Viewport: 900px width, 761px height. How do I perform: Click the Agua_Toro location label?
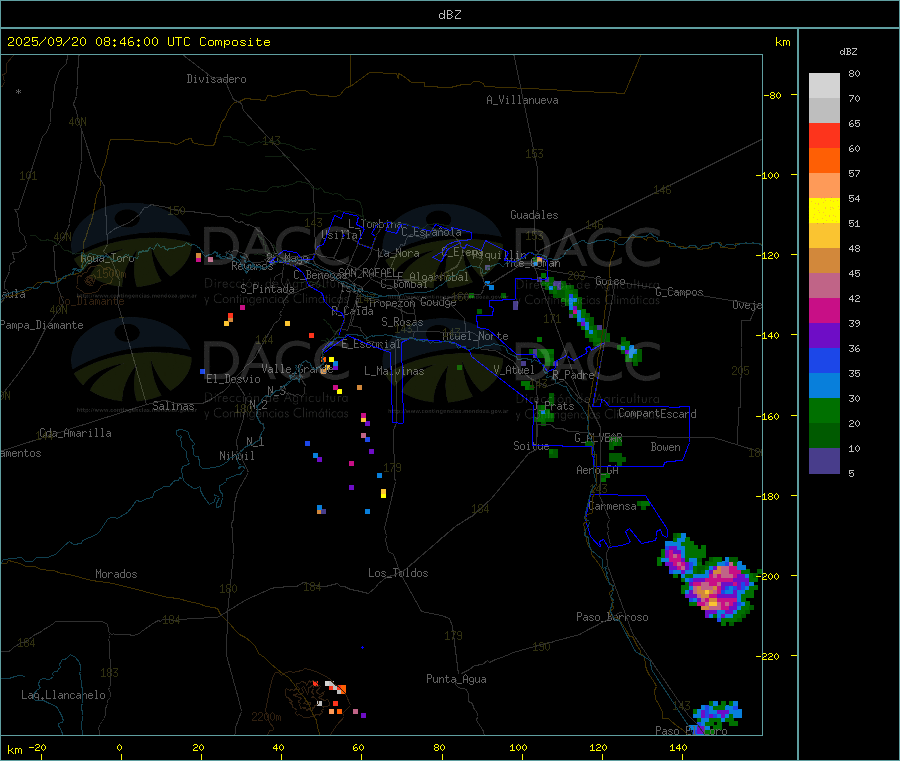coord(107,259)
